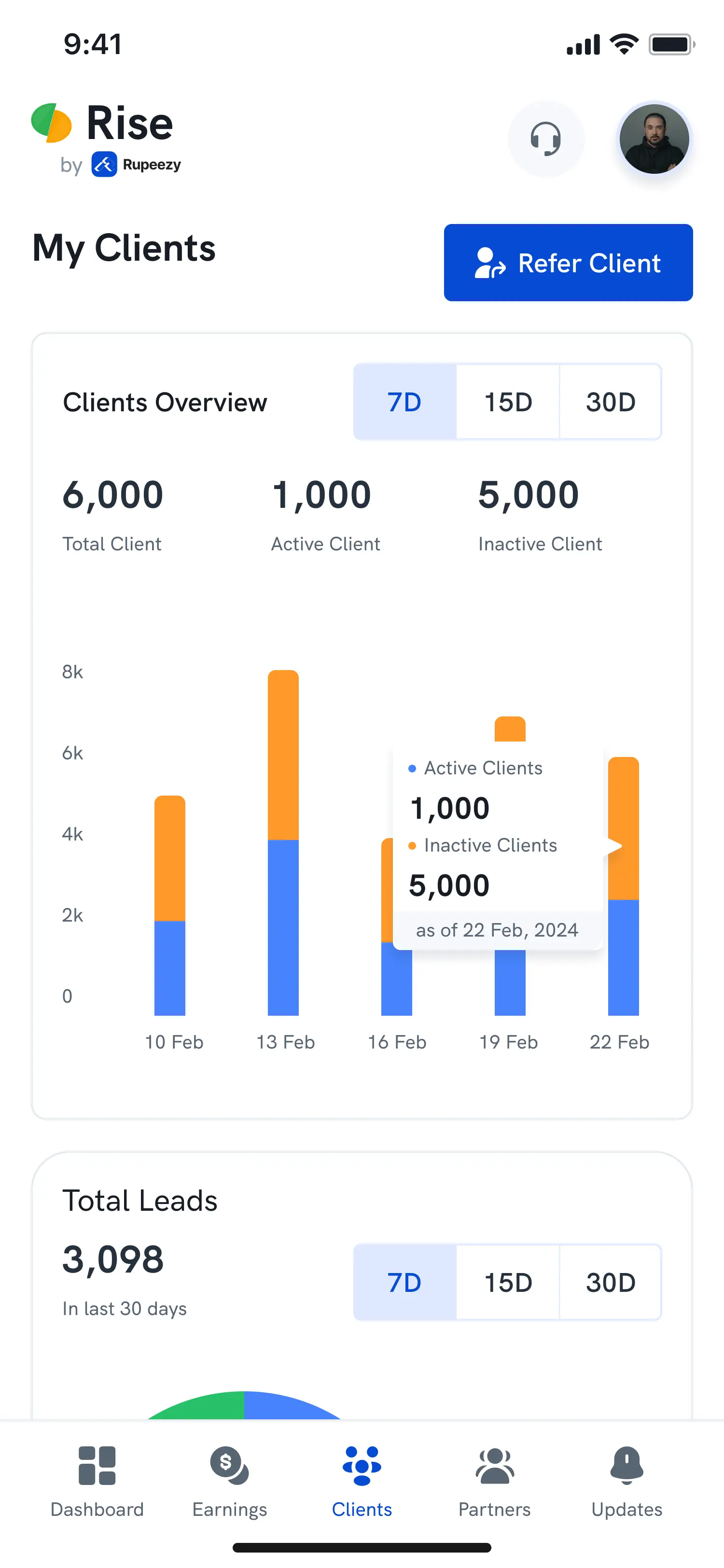
Task: Open Updates bell icon
Action: coord(627,1466)
